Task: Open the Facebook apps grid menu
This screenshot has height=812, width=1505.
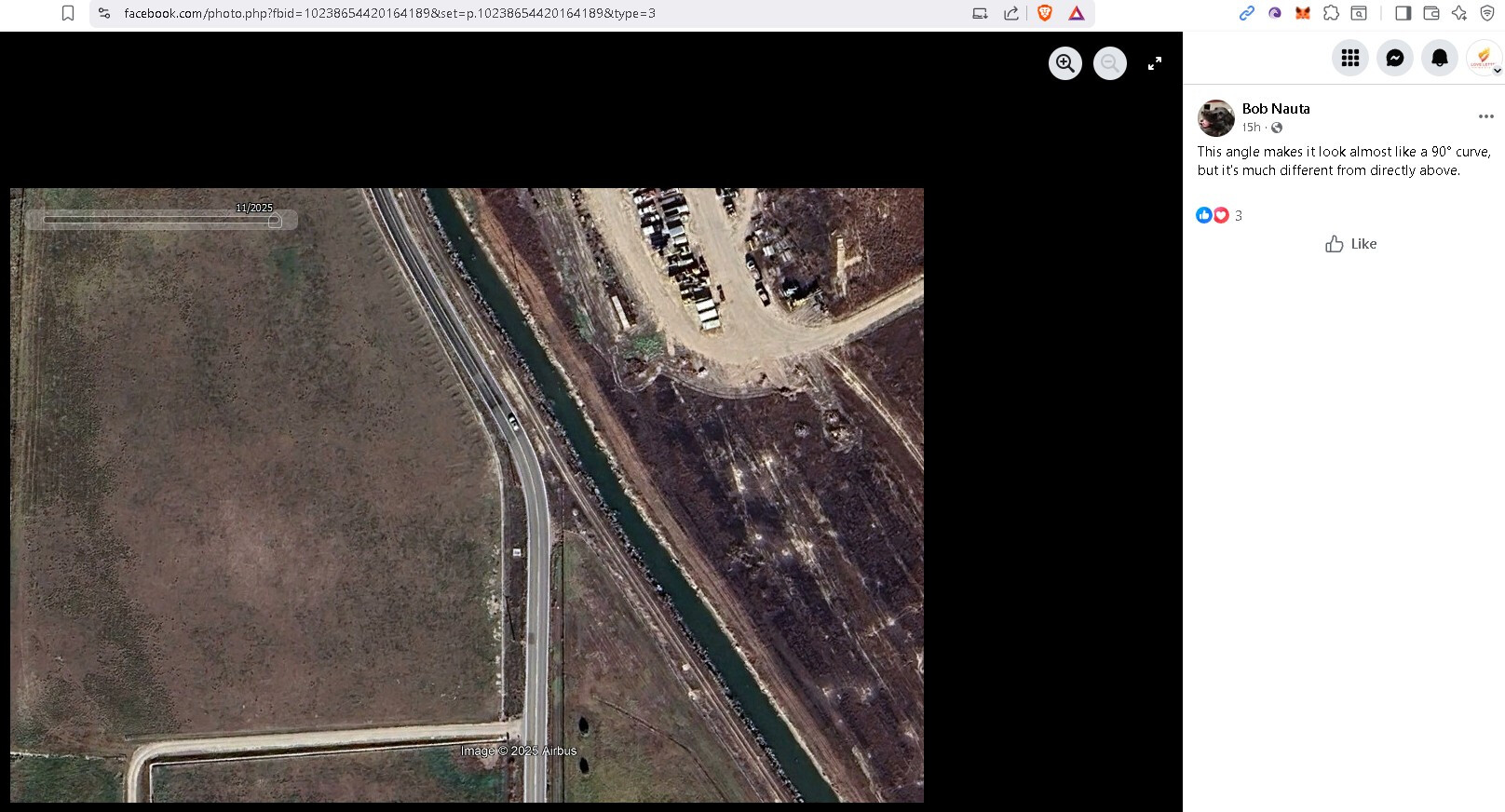Action: click(1350, 58)
